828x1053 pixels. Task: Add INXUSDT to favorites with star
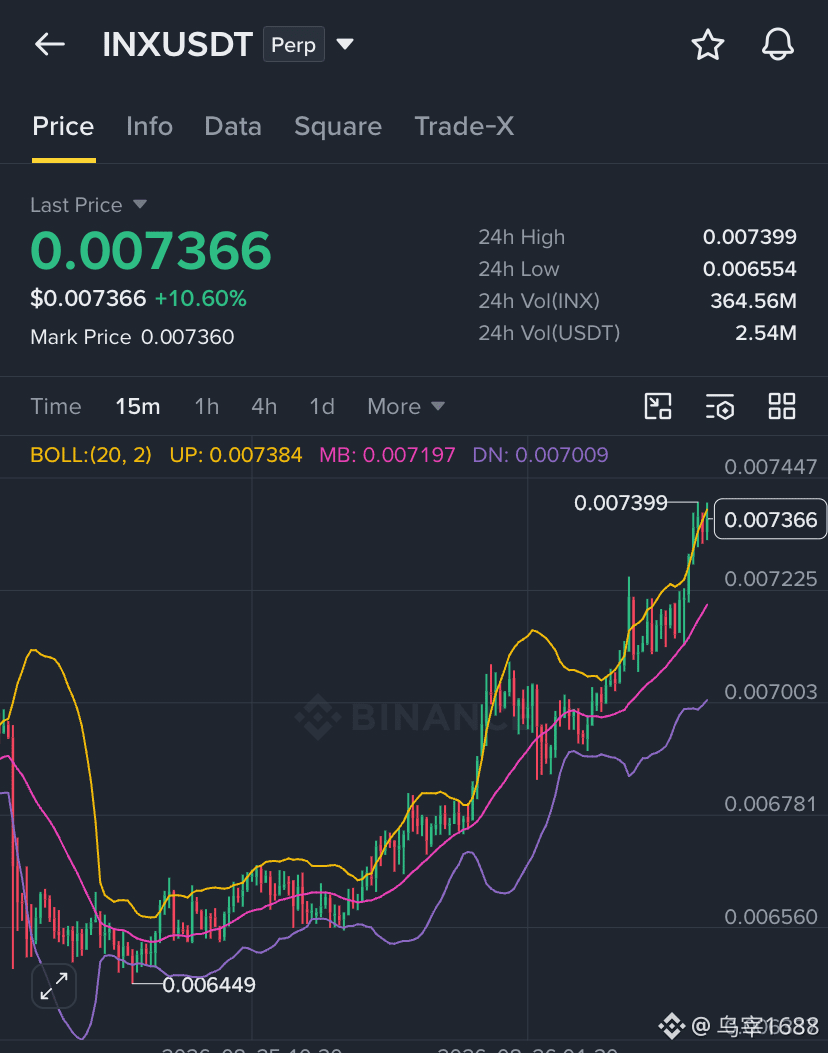[x=708, y=45]
